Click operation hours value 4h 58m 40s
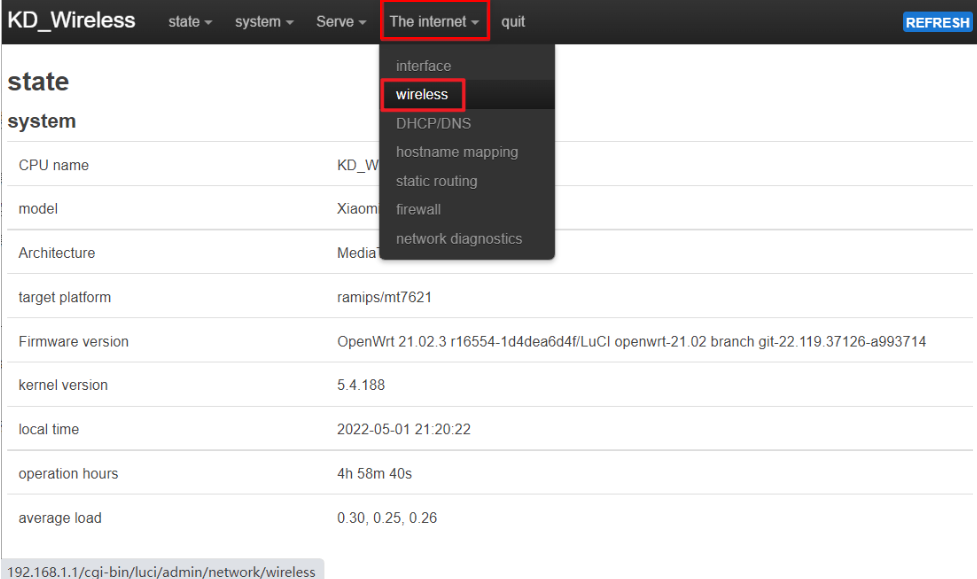This screenshot has width=977, height=579. coord(374,474)
